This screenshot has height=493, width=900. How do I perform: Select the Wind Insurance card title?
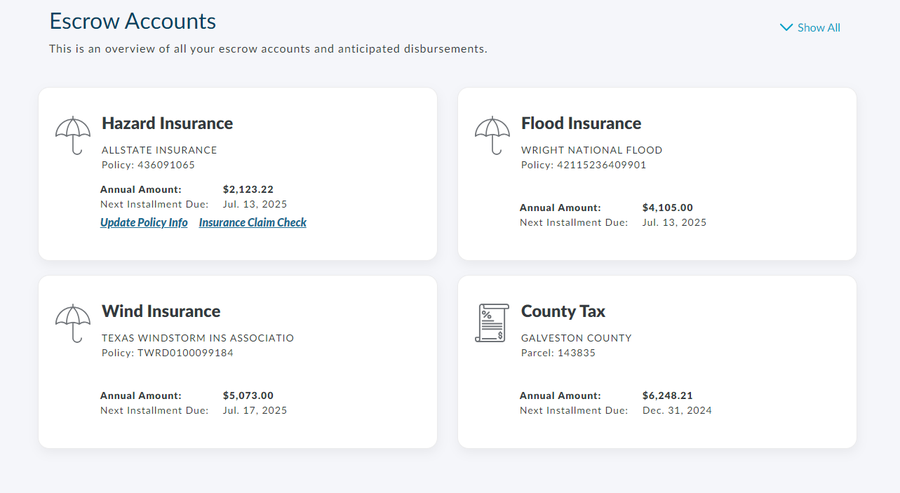point(161,311)
